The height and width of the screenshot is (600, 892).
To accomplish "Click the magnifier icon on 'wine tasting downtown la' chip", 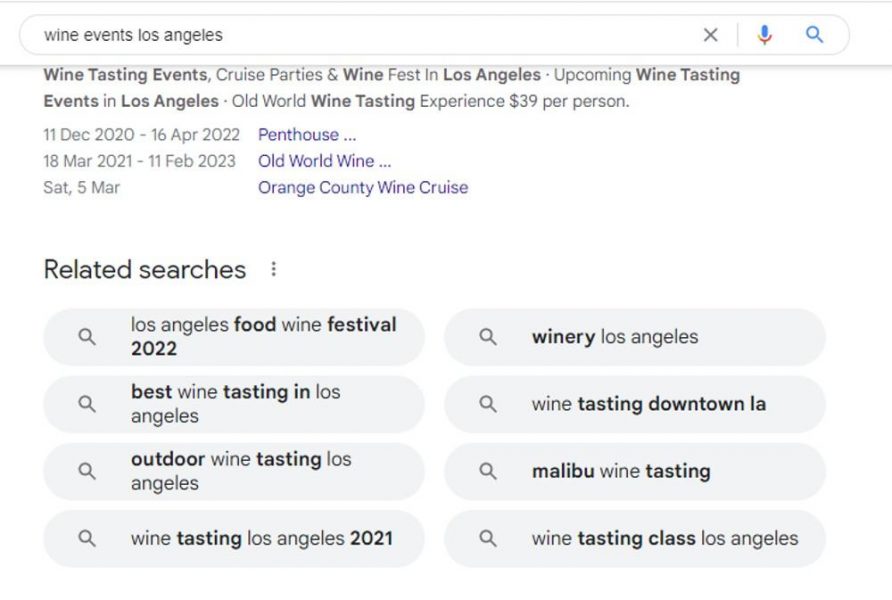I will tap(488, 404).
